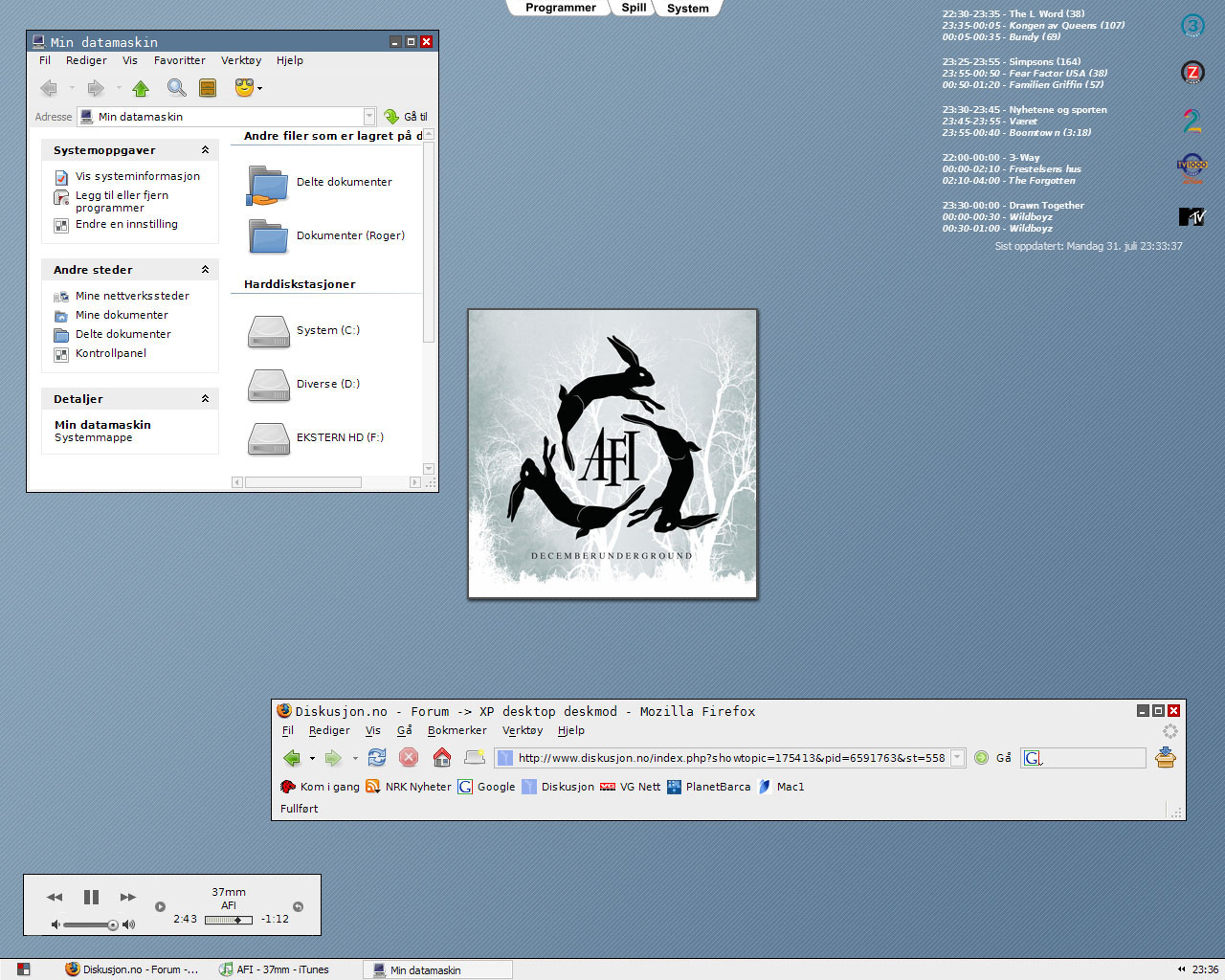The width and height of the screenshot is (1225, 980).
Task: Click the TV2 Zebra channel logo
Action: click(x=1192, y=73)
